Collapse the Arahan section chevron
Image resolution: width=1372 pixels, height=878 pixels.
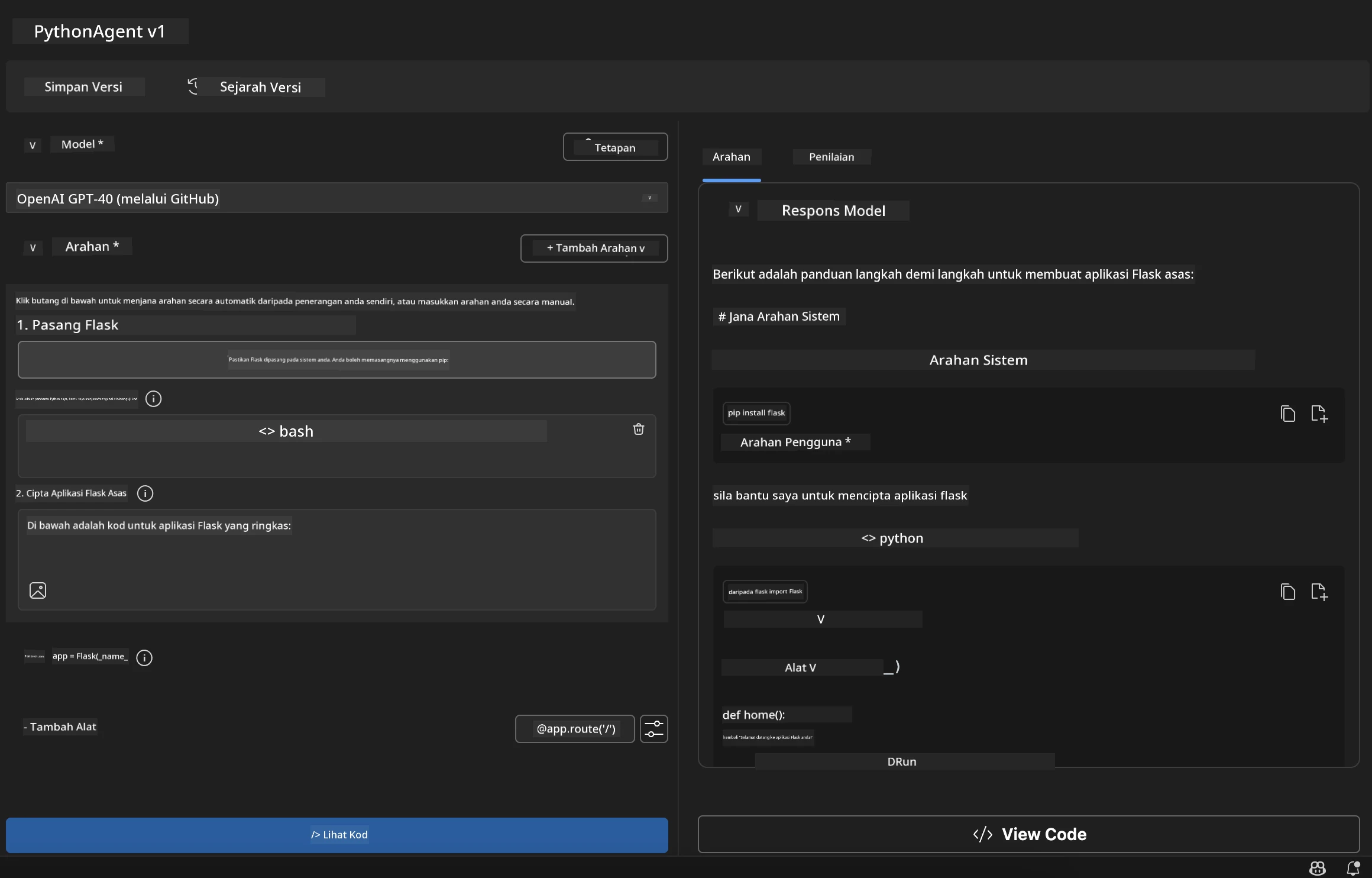(x=33, y=247)
